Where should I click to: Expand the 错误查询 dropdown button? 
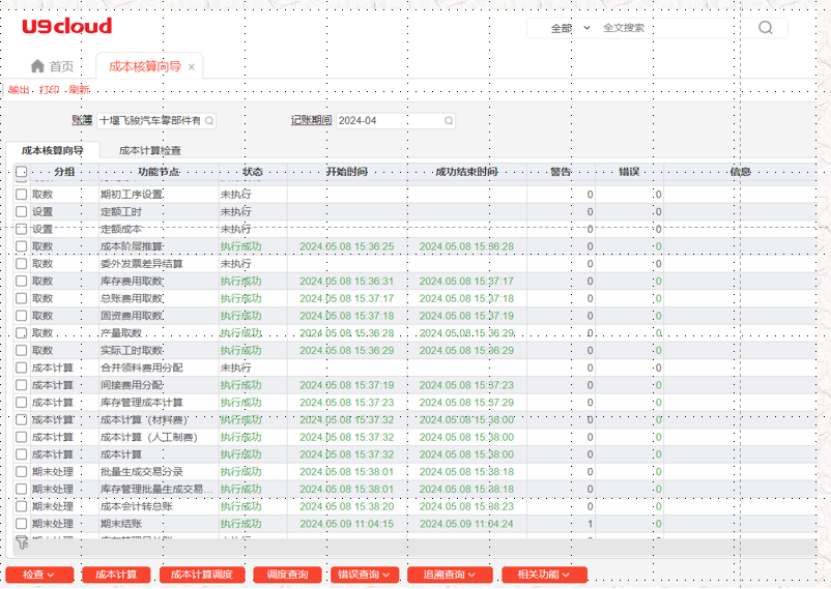(364, 574)
